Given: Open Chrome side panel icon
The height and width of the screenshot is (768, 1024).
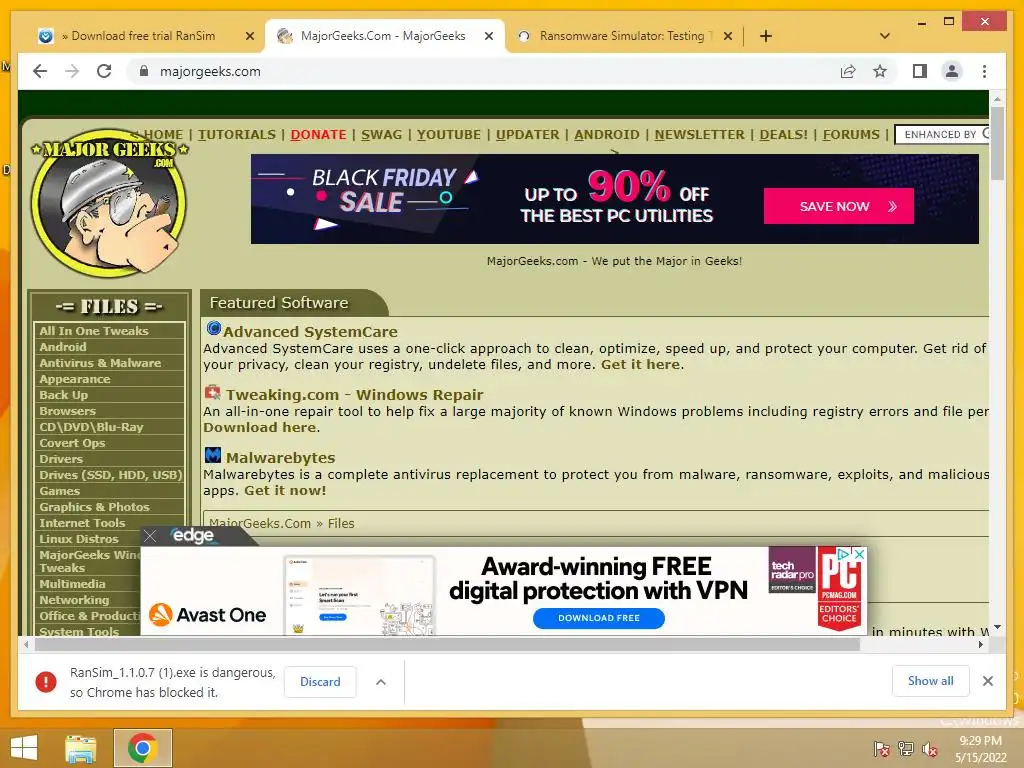Looking at the screenshot, I should click(x=920, y=71).
